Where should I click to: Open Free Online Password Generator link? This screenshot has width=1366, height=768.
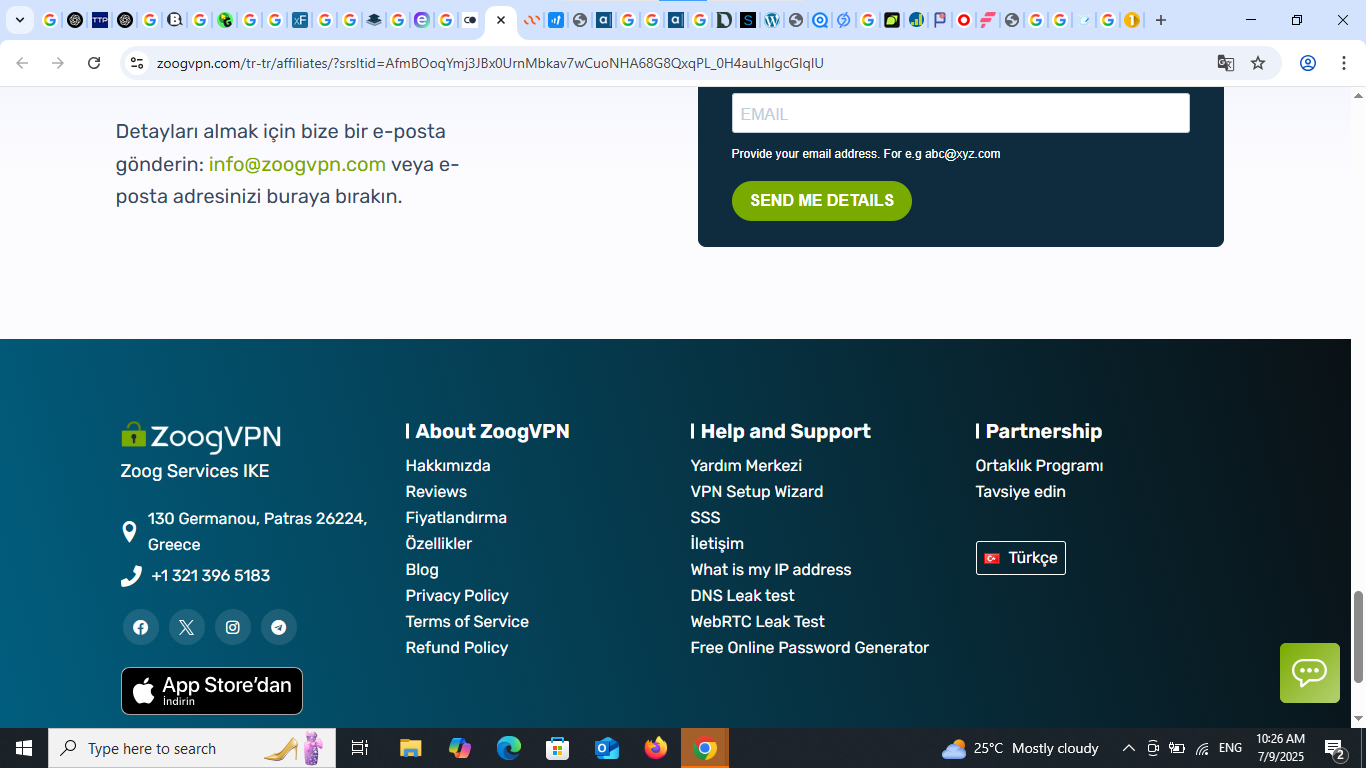click(810, 648)
